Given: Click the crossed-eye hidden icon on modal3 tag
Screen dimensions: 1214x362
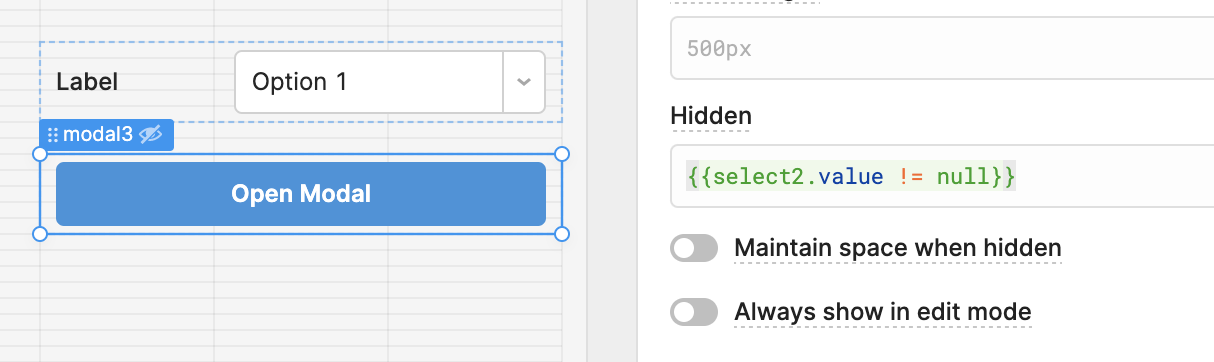Looking at the screenshot, I should pos(151,135).
